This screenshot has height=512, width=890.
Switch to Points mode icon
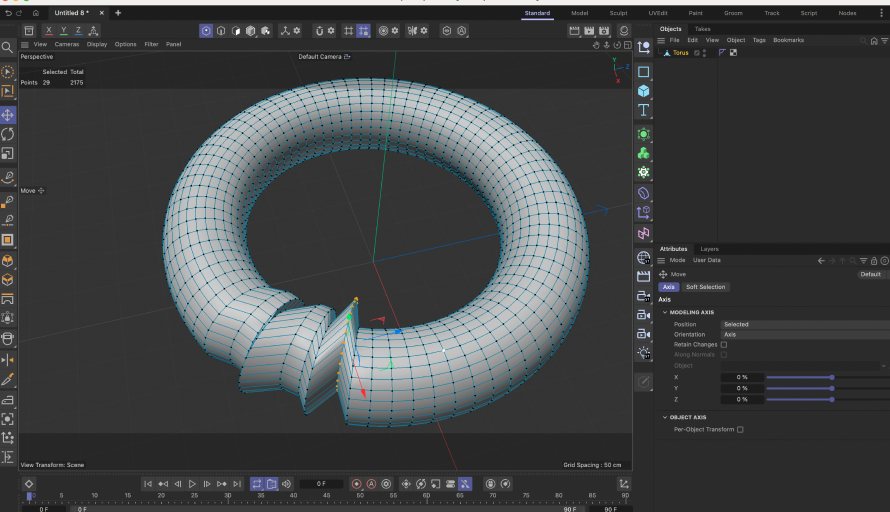click(206, 31)
